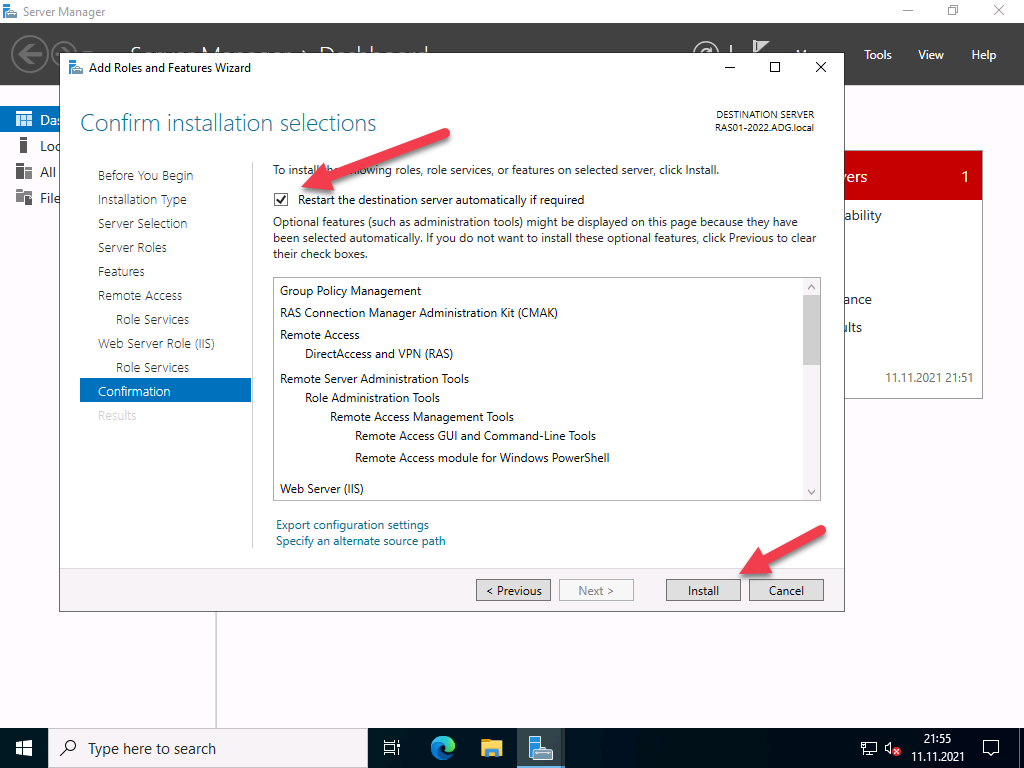Open All Servers icon in sidebar
The image size is (1024, 768).
(24, 172)
